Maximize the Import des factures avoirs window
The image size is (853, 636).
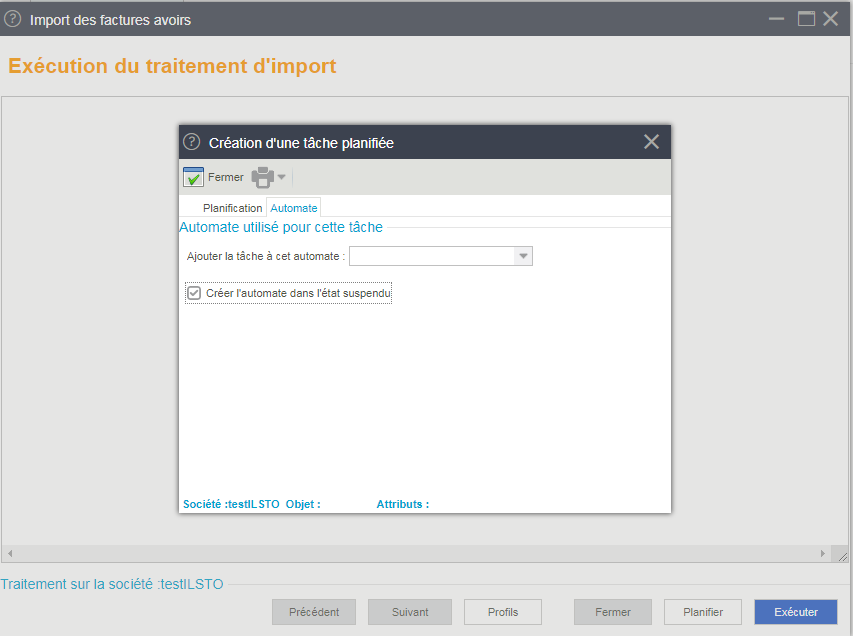click(806, 19)
